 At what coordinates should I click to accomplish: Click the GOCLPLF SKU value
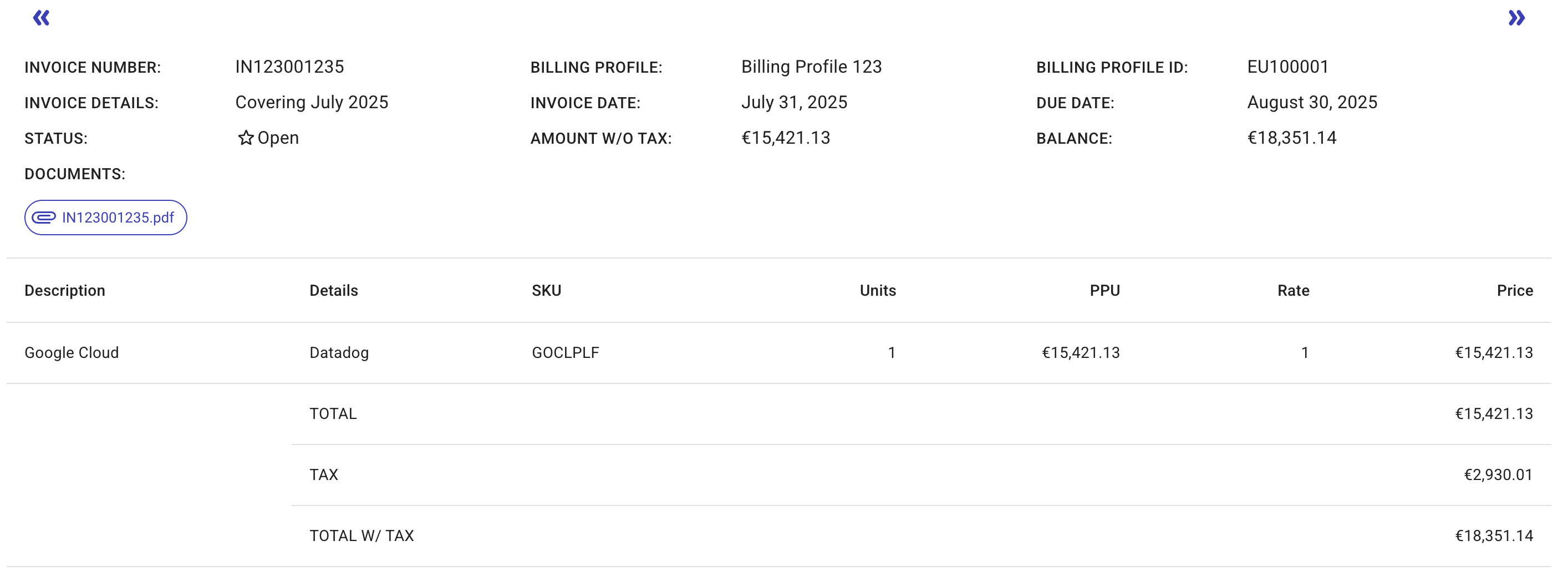565,352
